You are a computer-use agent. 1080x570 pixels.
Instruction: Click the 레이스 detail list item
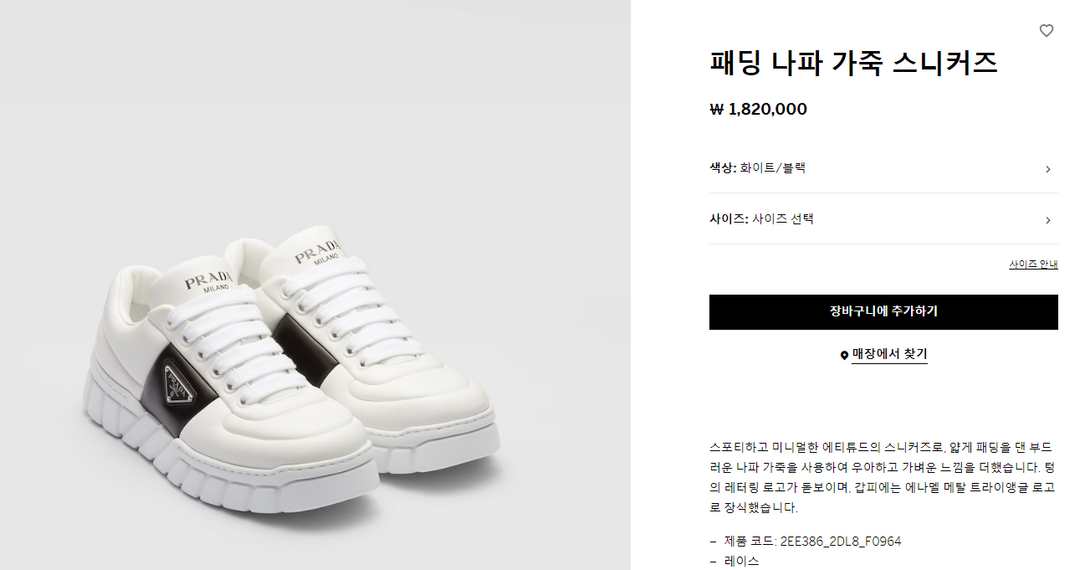741,561
